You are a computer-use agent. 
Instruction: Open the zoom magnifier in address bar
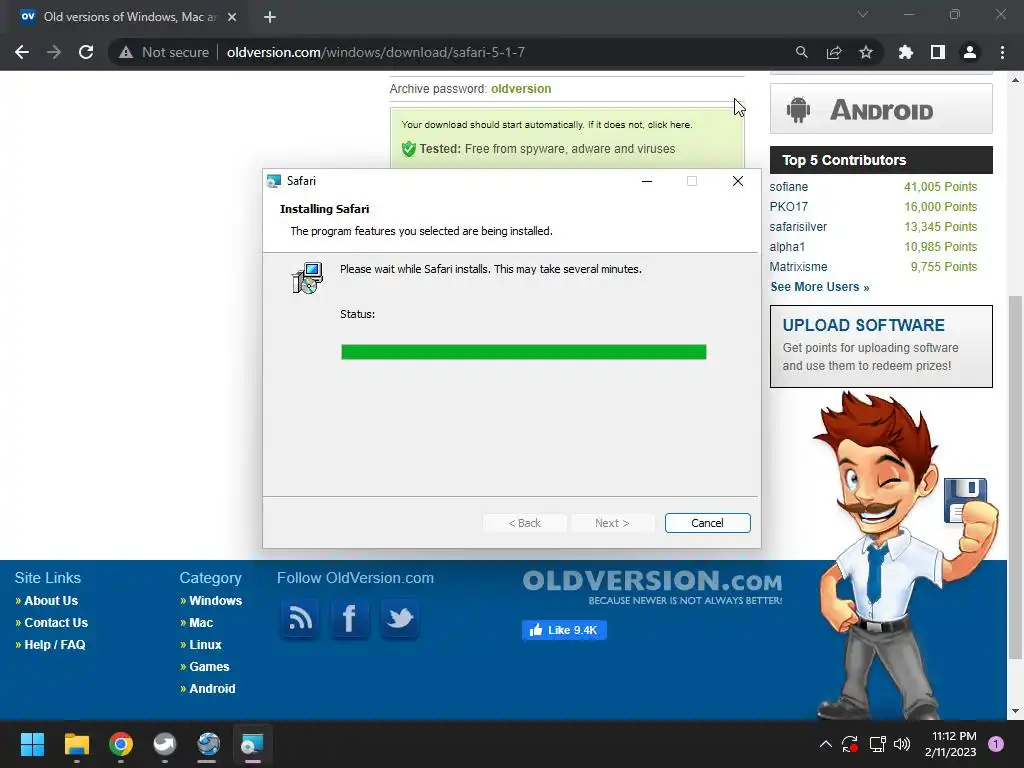[801, 52]
